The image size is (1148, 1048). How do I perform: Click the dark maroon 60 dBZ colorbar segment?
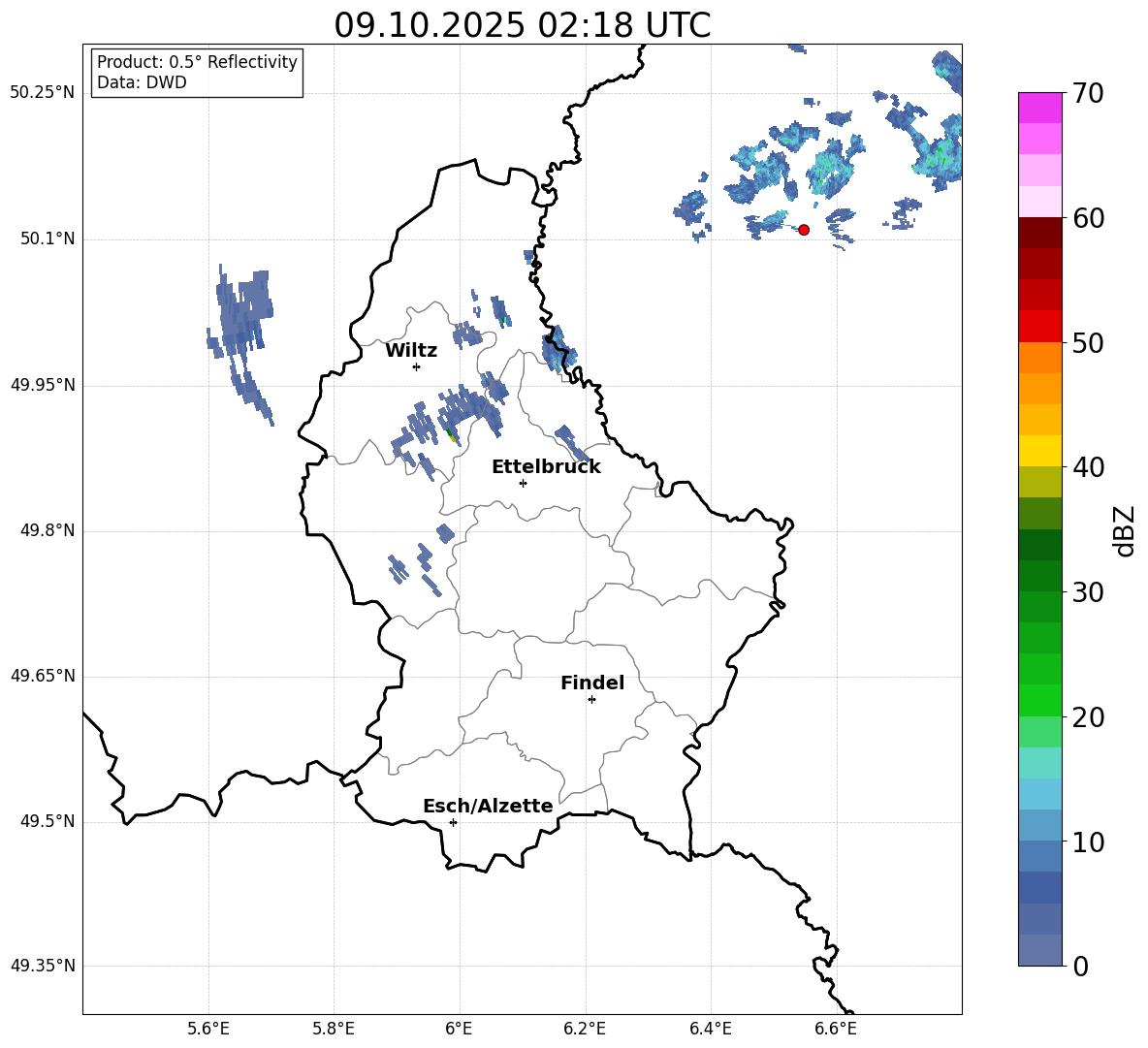tap(1039, 233)
